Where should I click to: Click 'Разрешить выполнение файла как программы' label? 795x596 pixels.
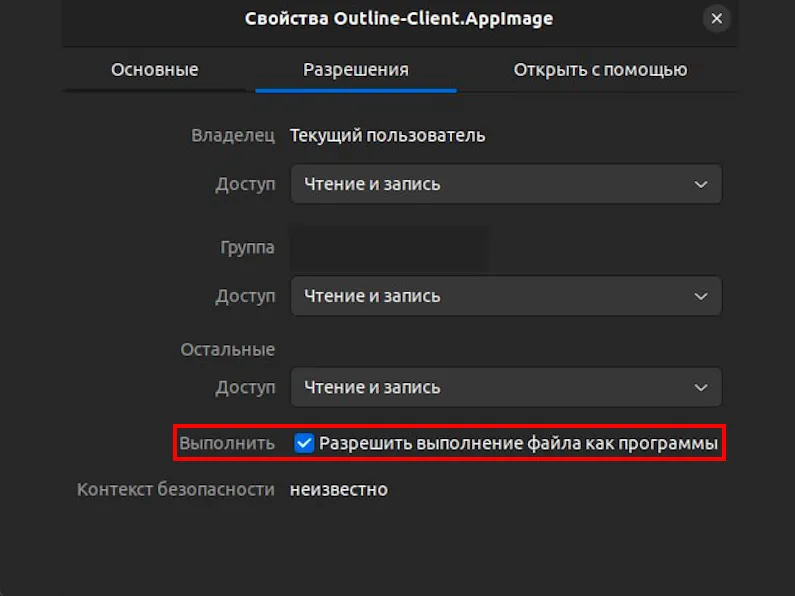click(518, 443)
